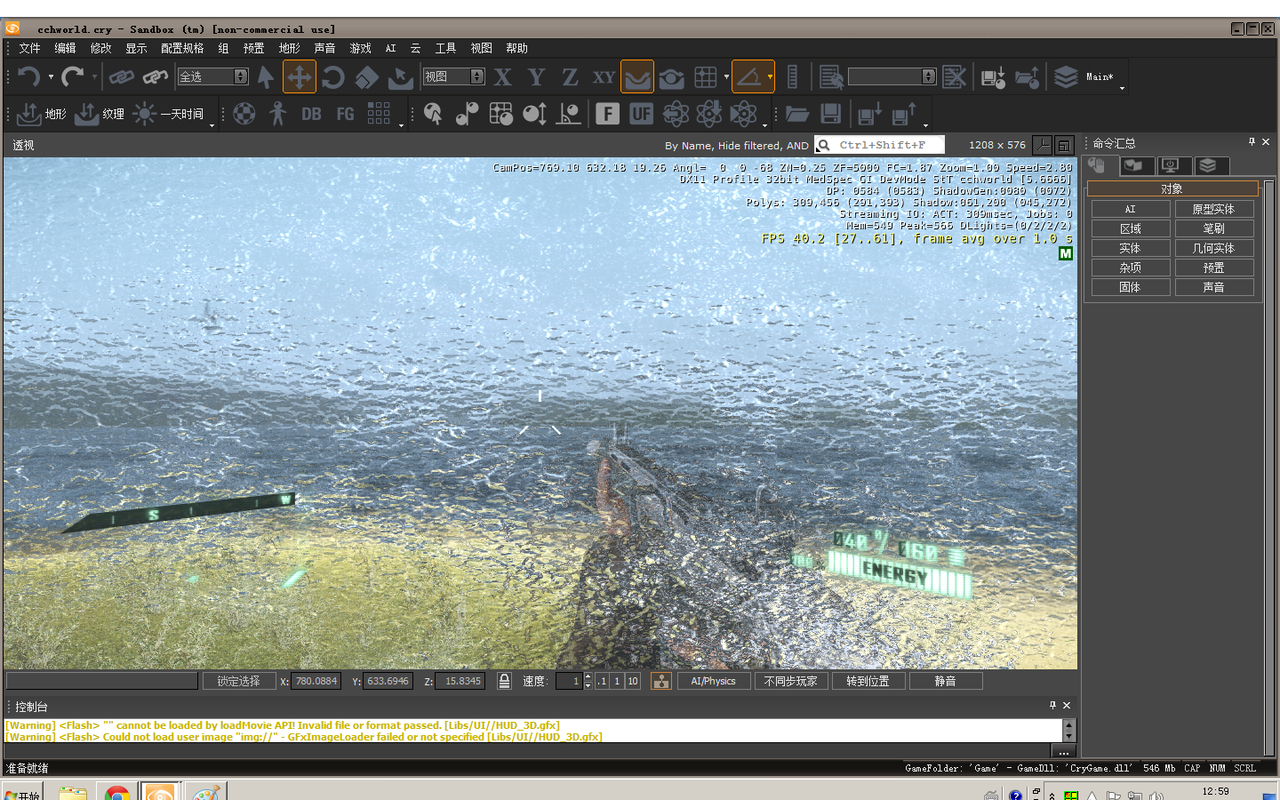Screen dimensions: 1280x800
Task: Open the DB database view
Action: point(311,114)
